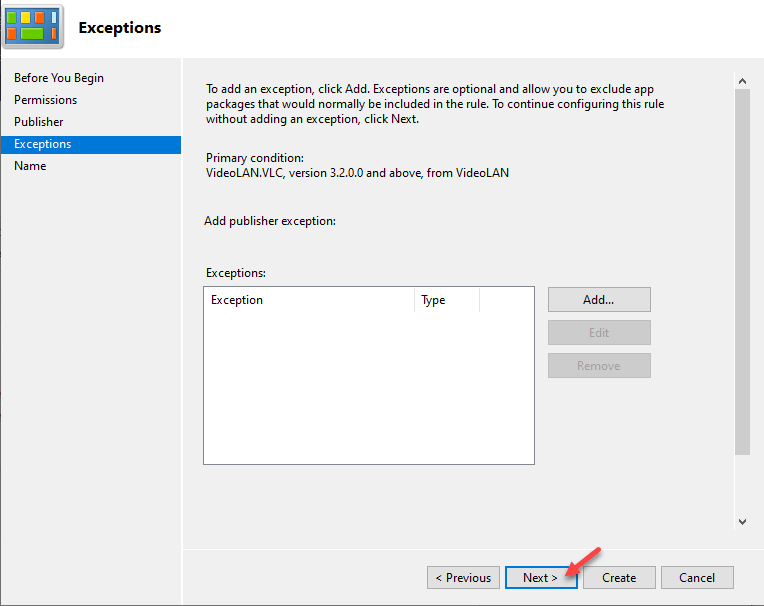764x606 pixels.
Task: Select the Exceptions step in sidebar
Action: (91, 144)
